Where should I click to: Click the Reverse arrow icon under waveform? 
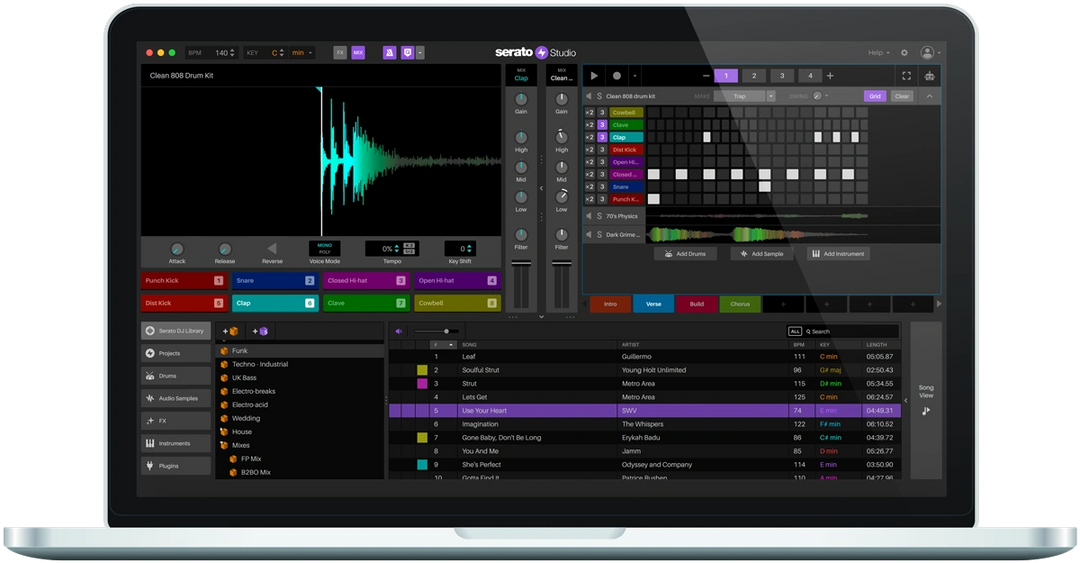click(272, 248)
